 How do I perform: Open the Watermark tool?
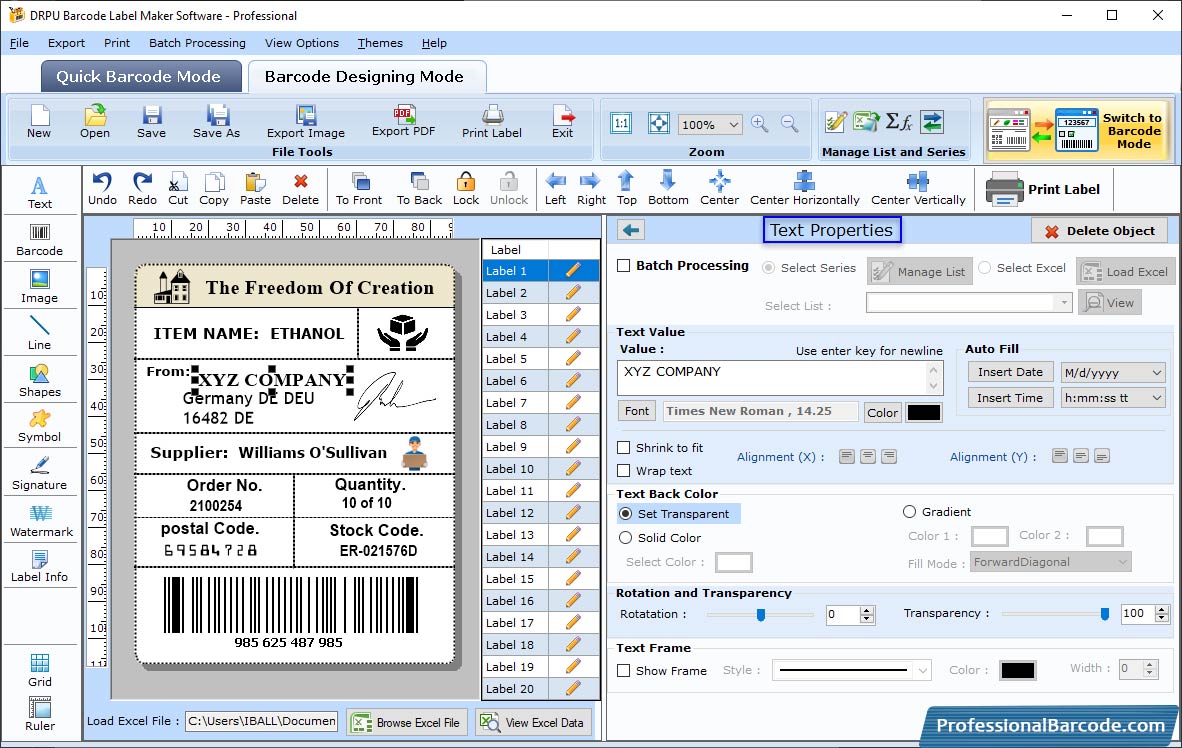pos(41,521)
